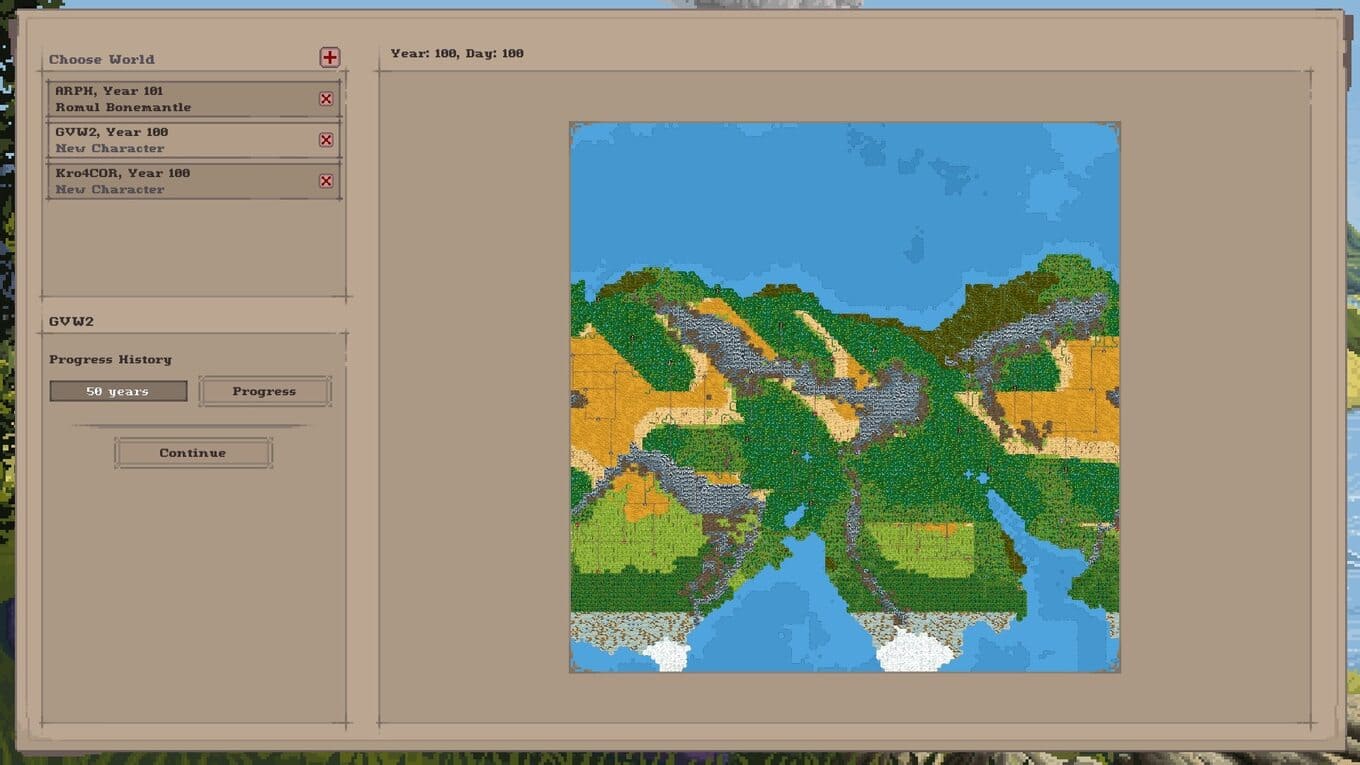Click the Year: 100, Day: 100 label
This screenshot has height=765, width=1360.
tap(457, 53)
